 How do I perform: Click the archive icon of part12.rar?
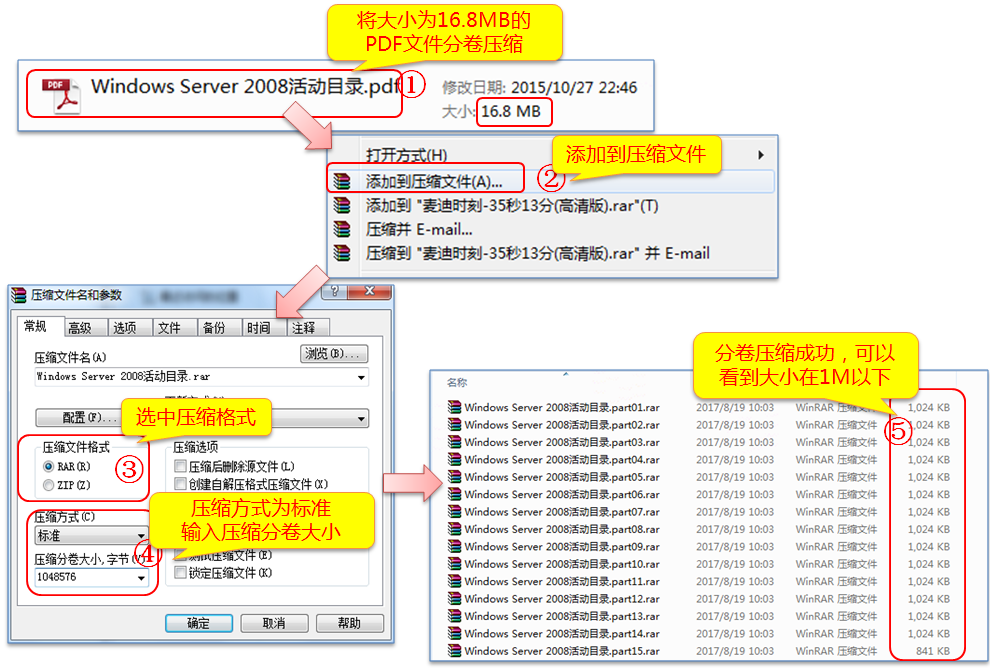(x=454, y=598)
